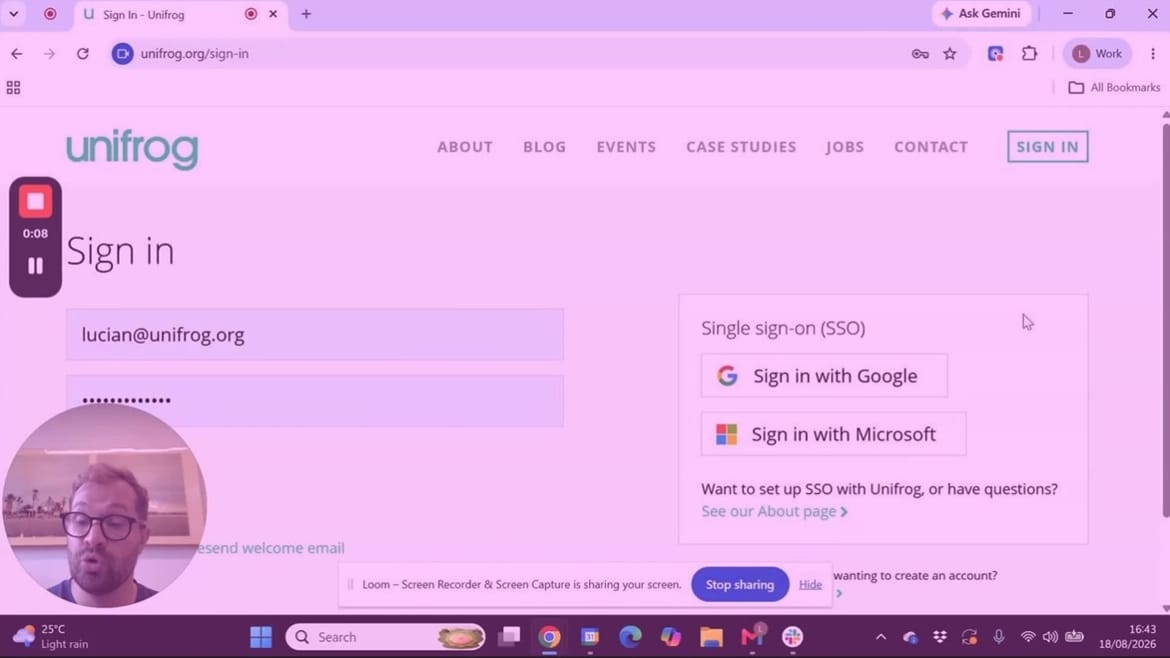
Task: Open the weather widget 25°C Light rain
Action: (x=50, y=636)
